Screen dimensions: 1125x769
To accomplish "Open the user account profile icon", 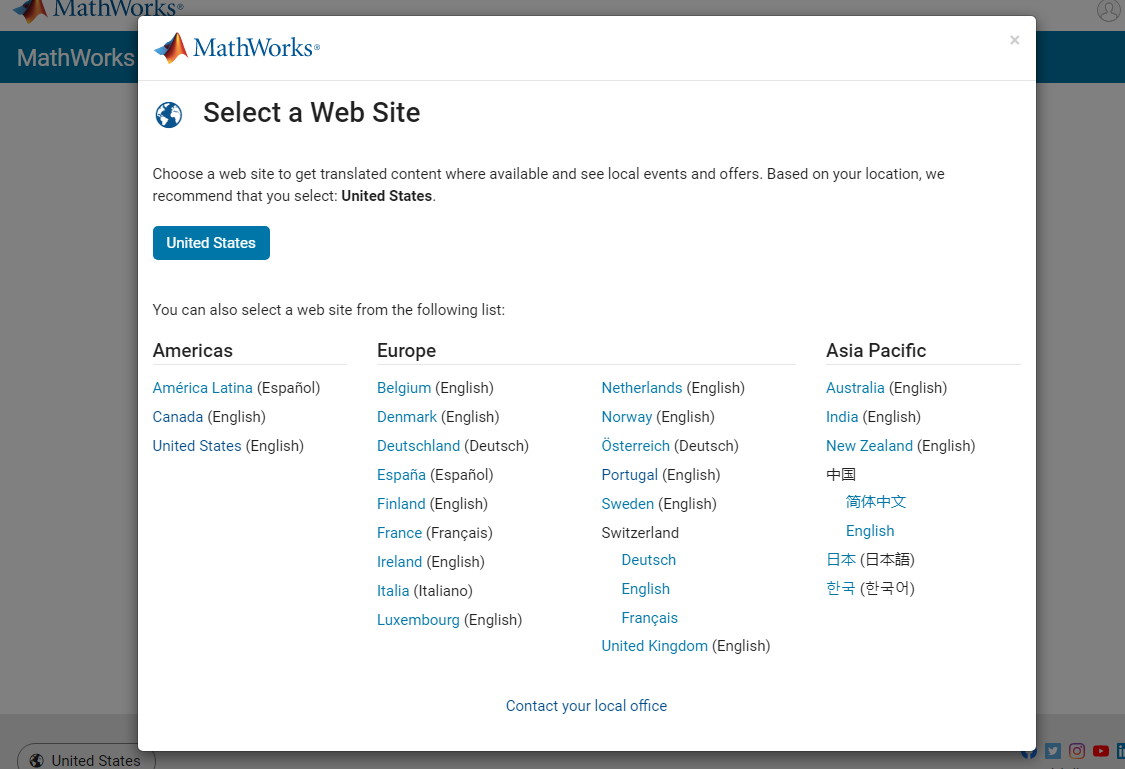I will 1108,10.
